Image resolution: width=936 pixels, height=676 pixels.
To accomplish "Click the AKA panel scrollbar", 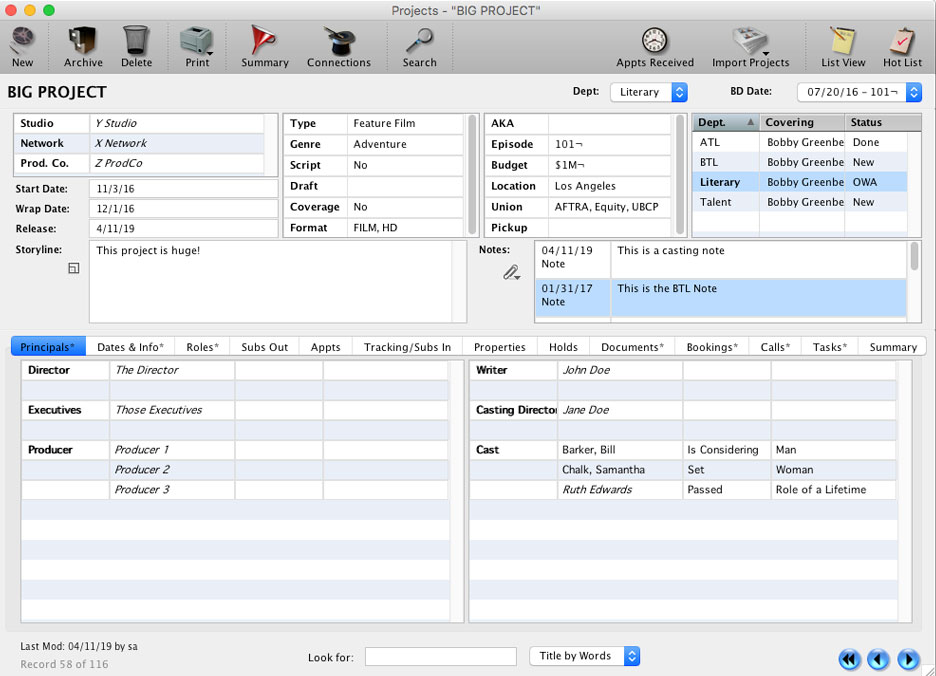I will [x=679, y=174].
